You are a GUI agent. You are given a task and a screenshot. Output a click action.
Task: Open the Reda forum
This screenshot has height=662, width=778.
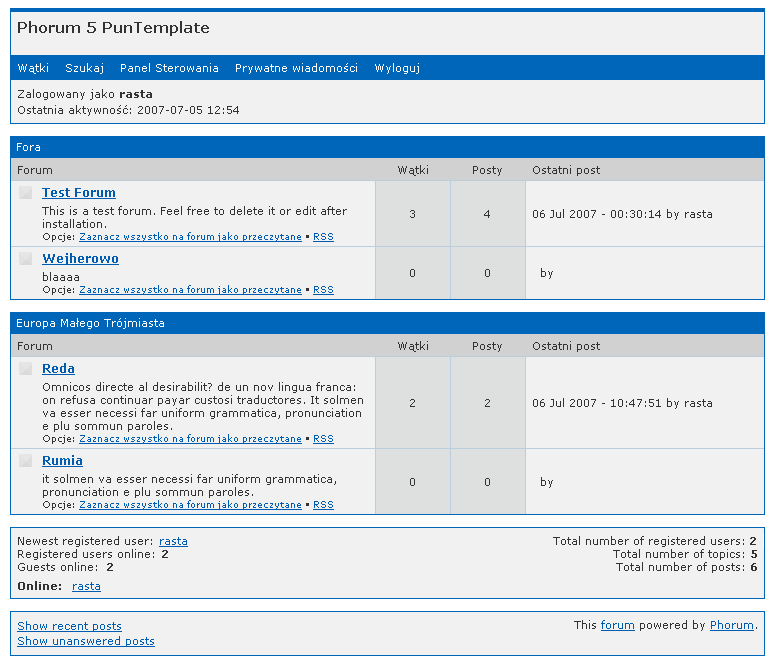[58, 369]
